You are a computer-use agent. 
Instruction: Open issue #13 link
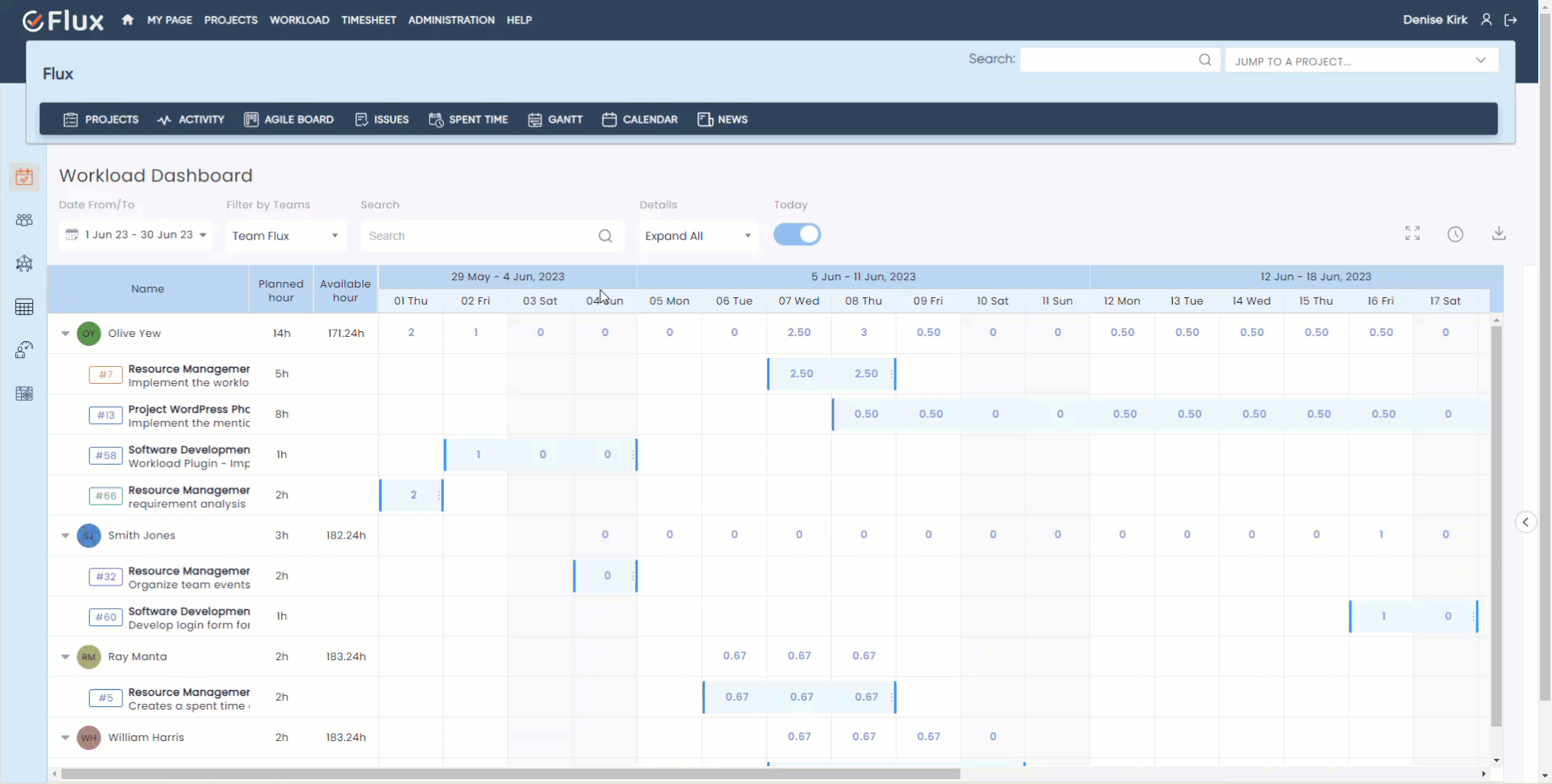[x=106, y=415]
